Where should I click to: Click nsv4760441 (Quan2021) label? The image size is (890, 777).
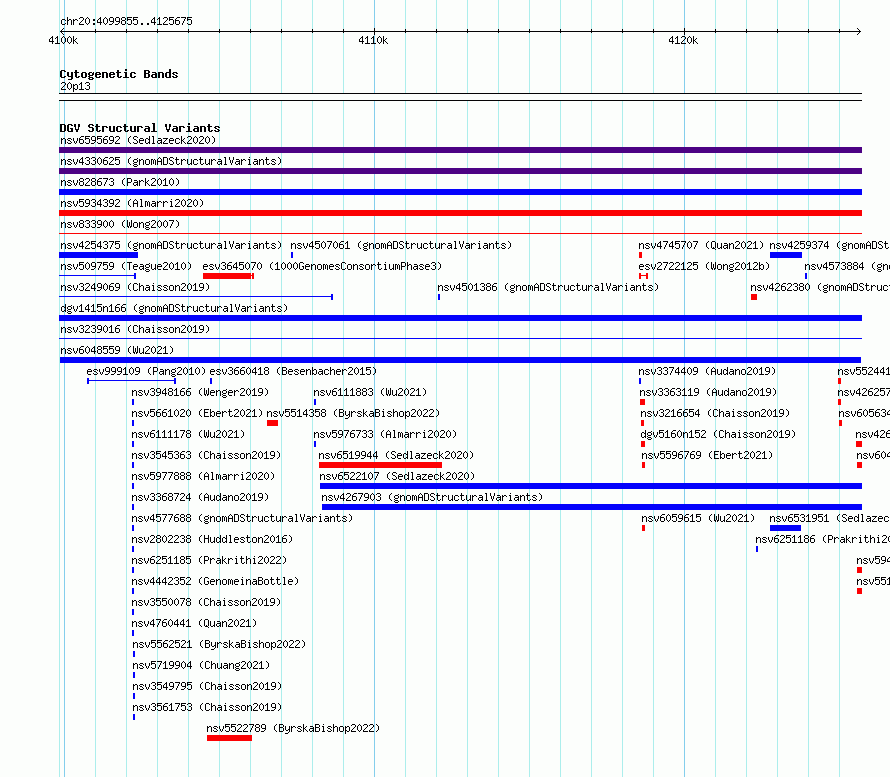[x=194, y=623]
